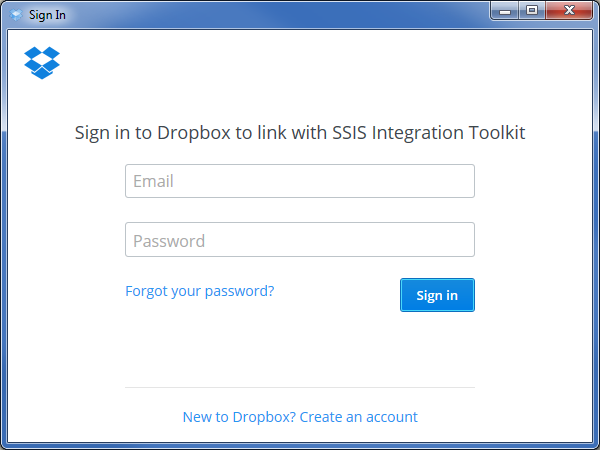Image resolution: width=600 pixels, height=450 pixels.
Task: Minimize the Sign In window
Action: pyautogui.click(x=505, y=11)
